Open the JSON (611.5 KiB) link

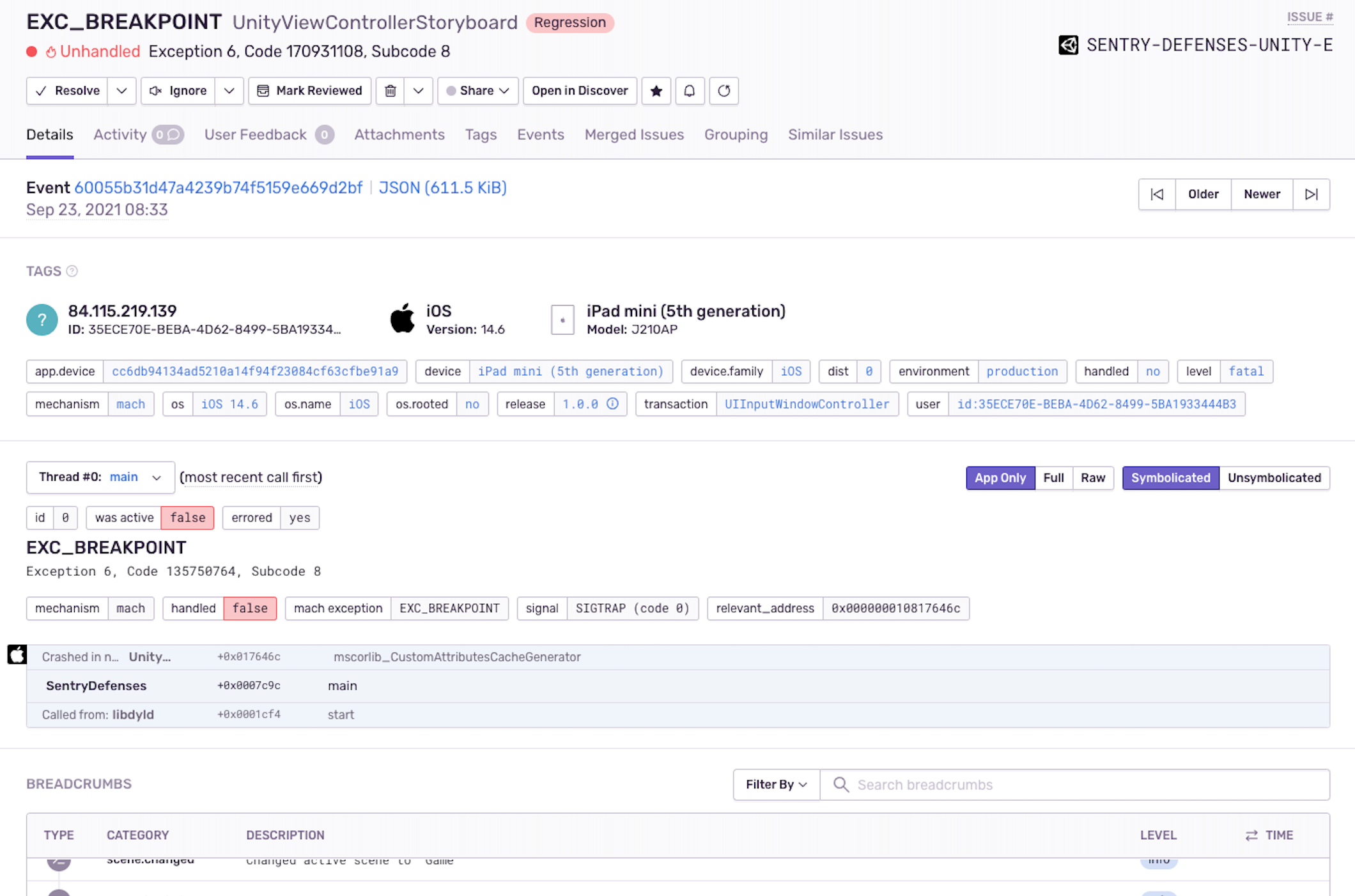point(442,188)
